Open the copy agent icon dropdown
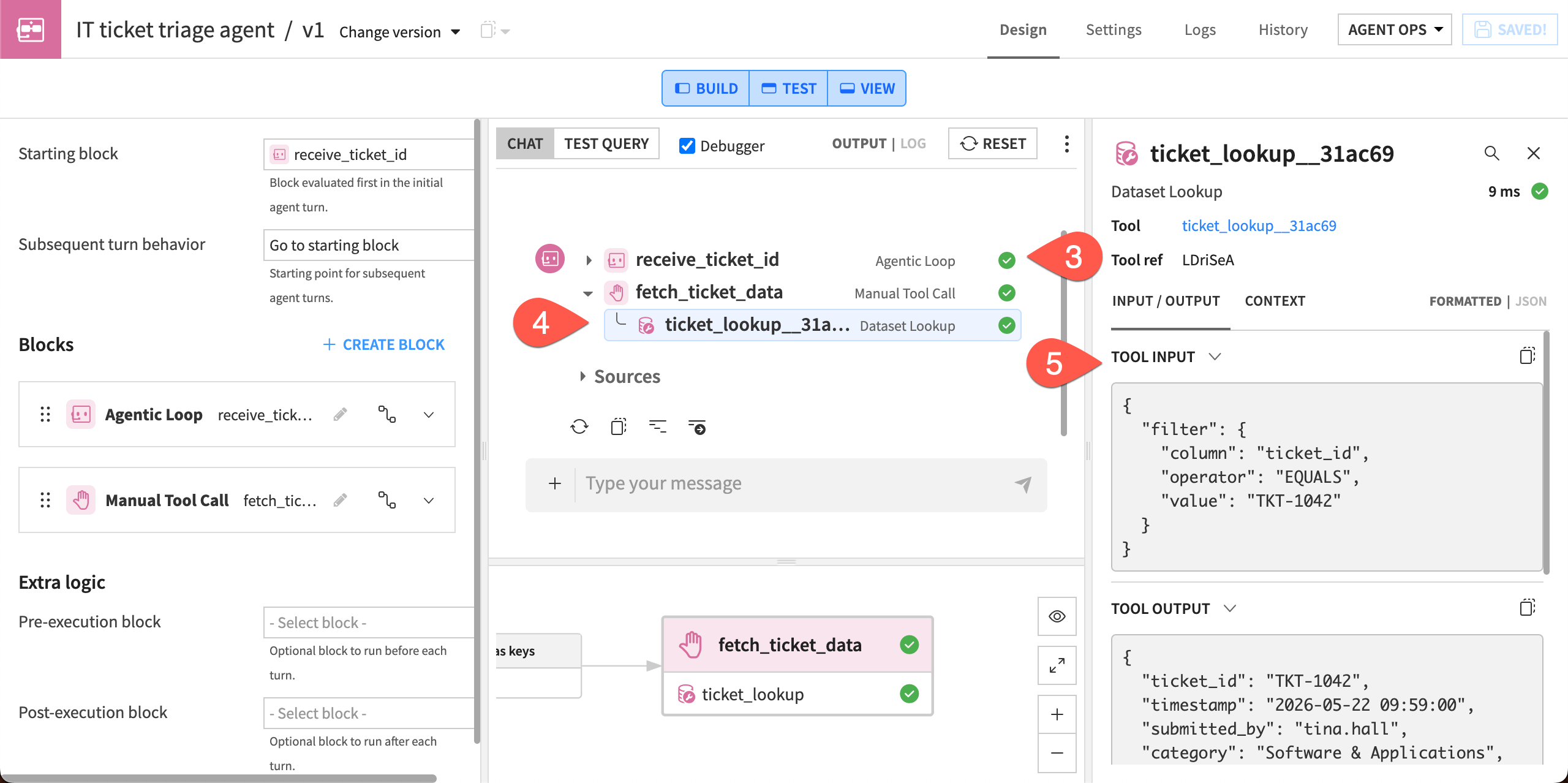This screenshot has width=1568, height=783. 496,30
